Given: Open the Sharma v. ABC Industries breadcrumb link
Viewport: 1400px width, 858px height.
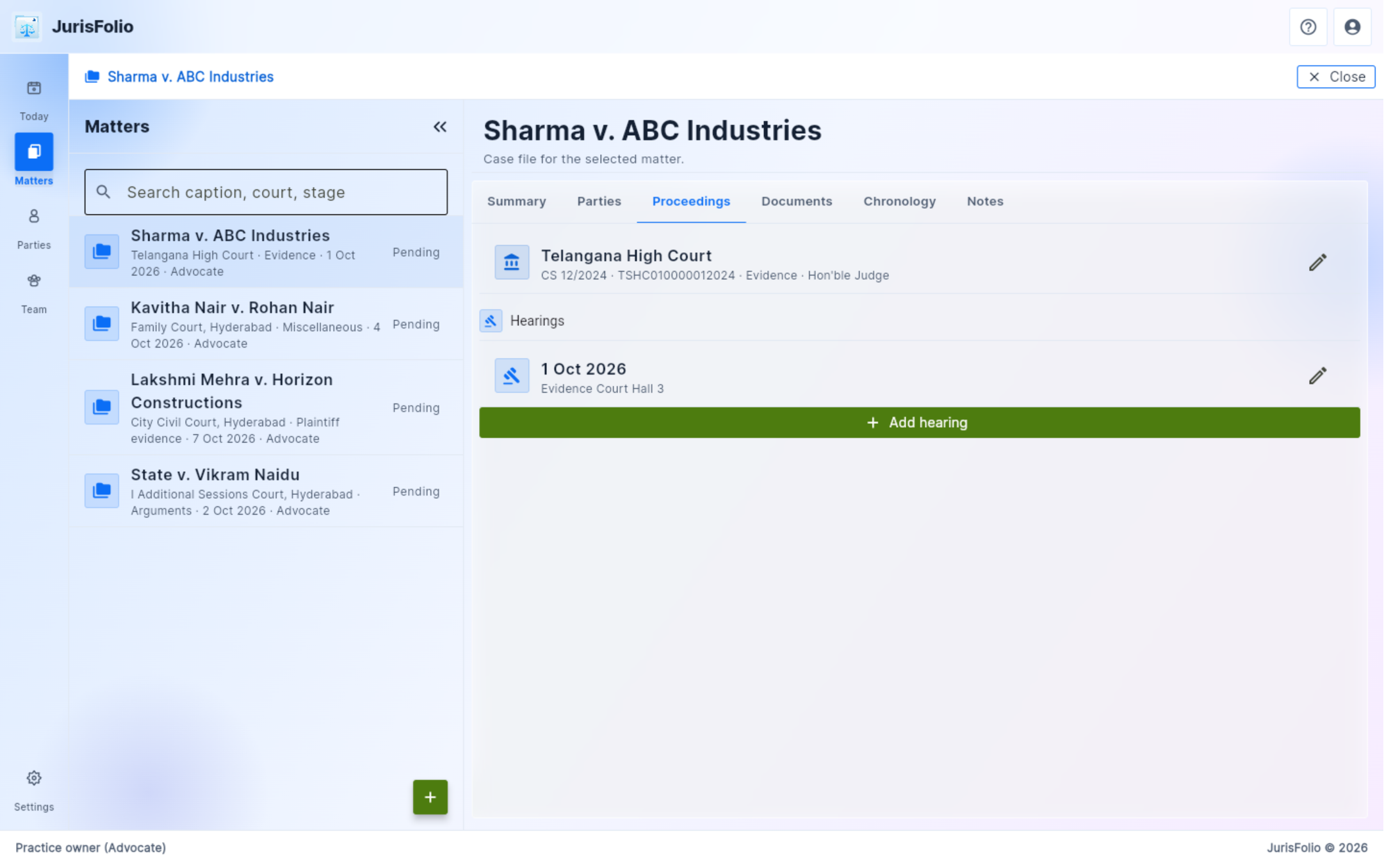Looking at the screenshot, I should 179,77.
